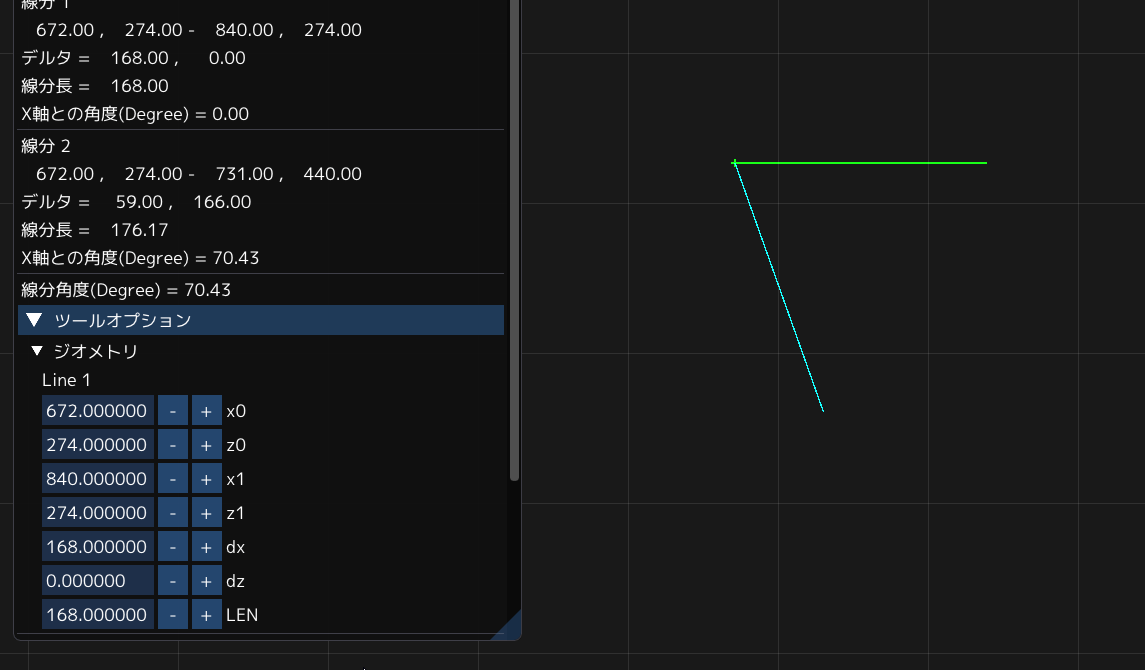
Task: Increase x0 with the plus button
Action: [207, 411]
